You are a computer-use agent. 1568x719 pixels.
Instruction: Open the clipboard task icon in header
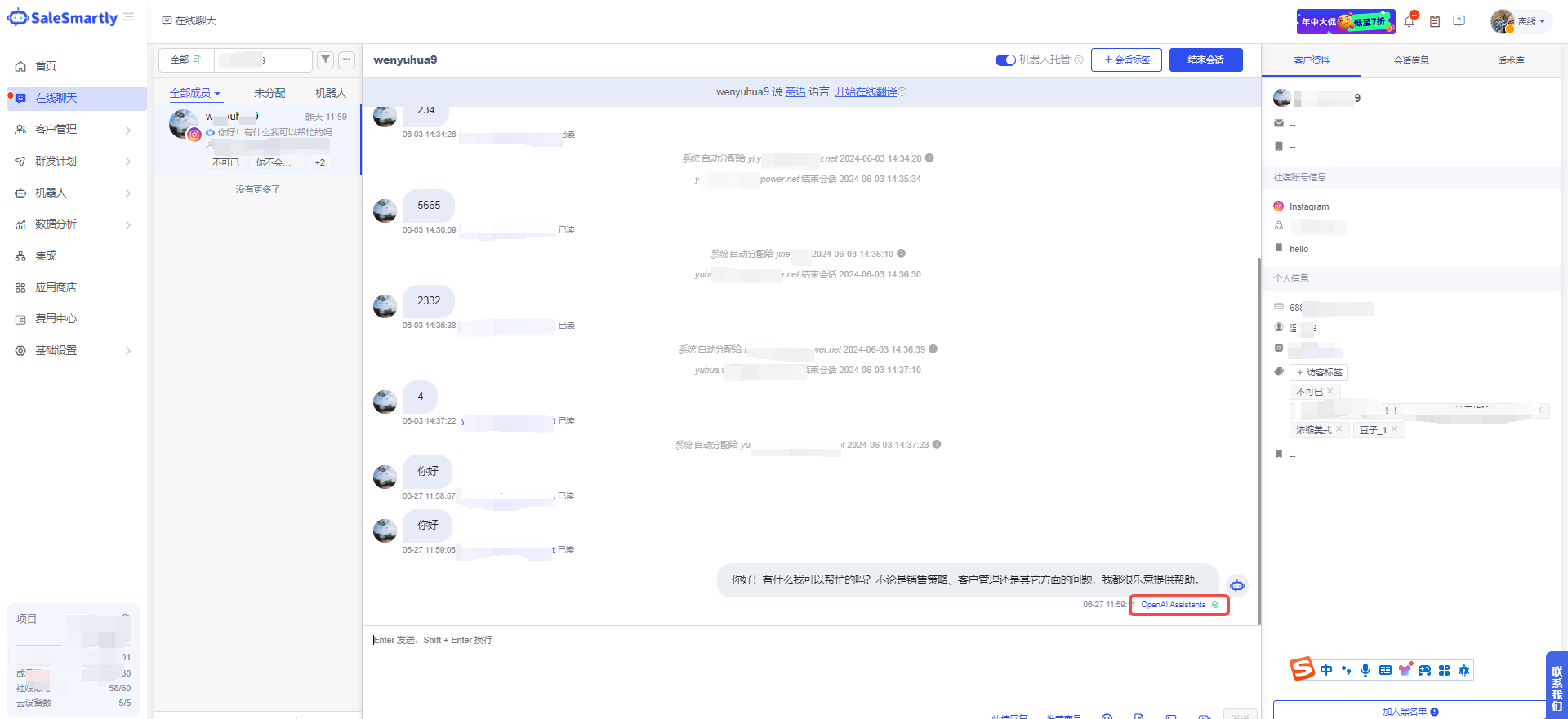coord(1435,21)
